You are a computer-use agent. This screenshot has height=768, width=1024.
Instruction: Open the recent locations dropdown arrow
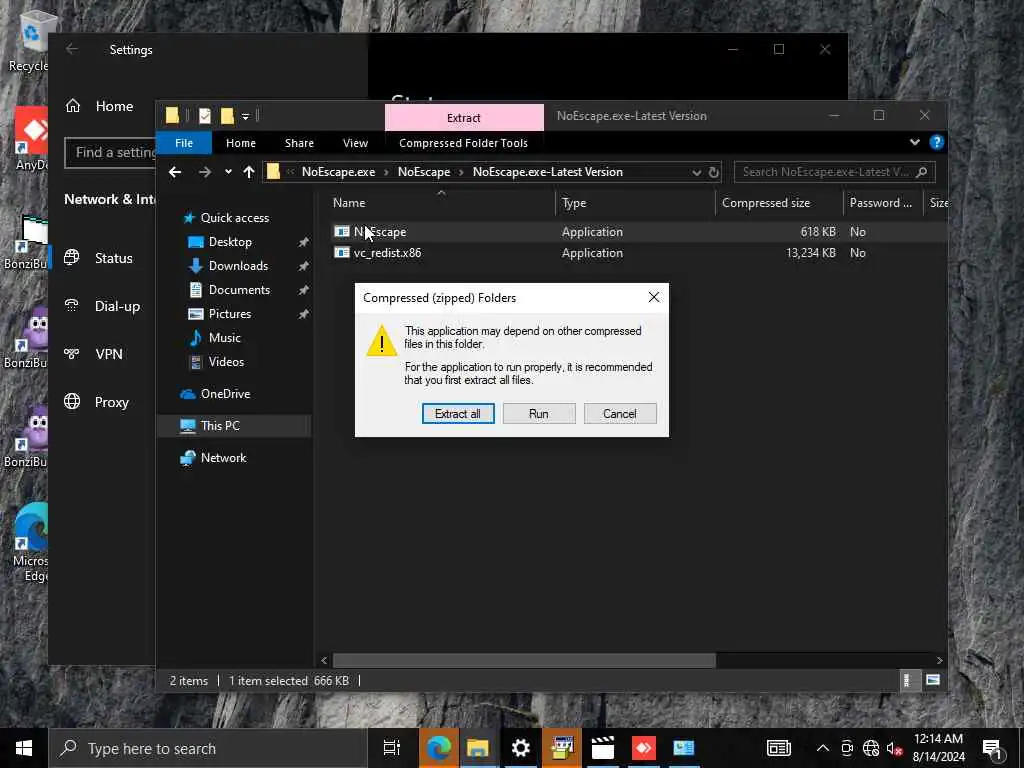tap(228, 172)
